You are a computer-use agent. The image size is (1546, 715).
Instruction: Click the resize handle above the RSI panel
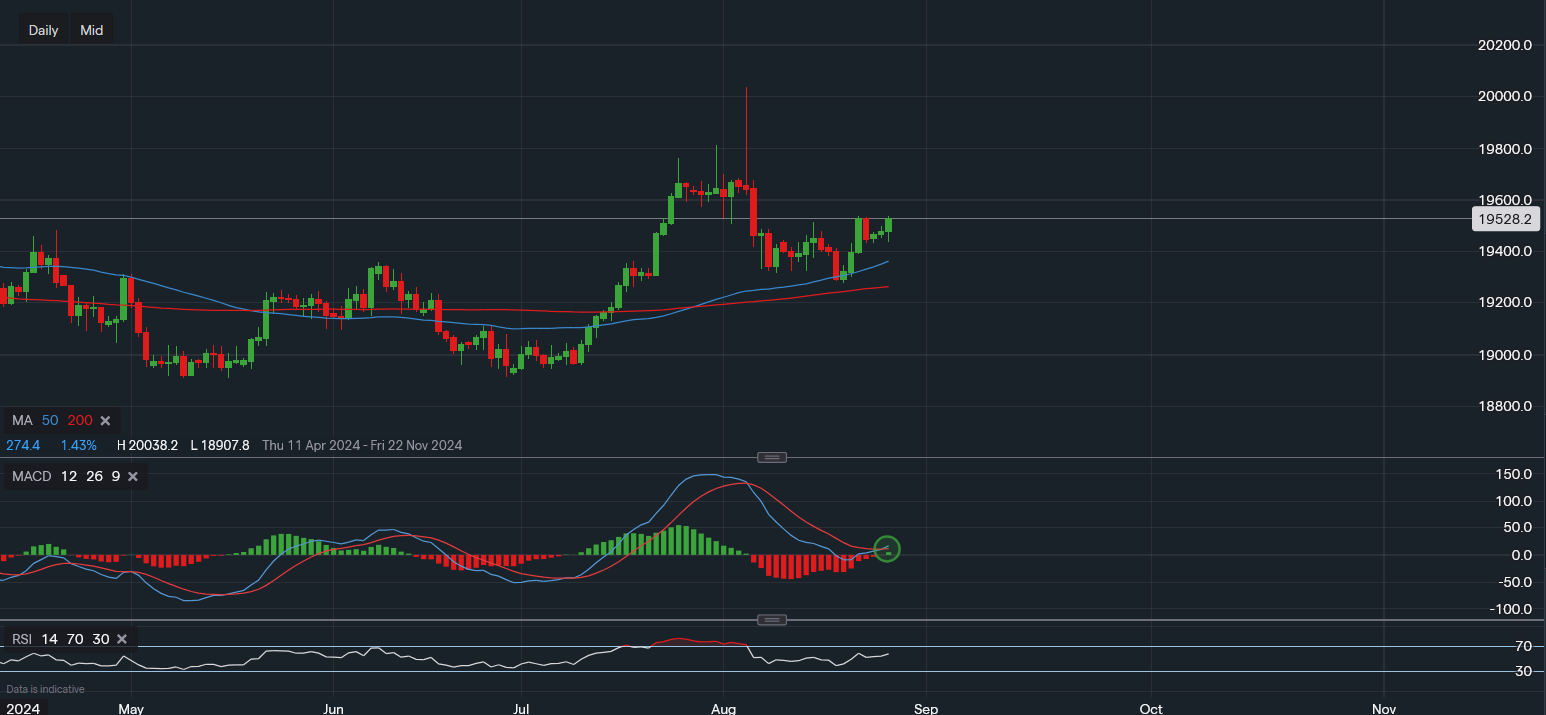(771, 620)
